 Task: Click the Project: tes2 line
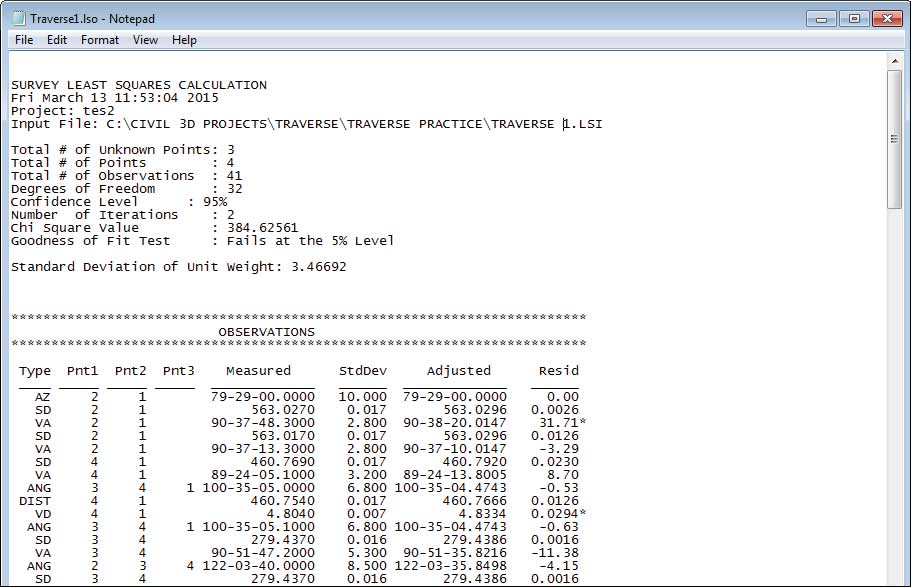pyautogui.click(x=63, y=110)
